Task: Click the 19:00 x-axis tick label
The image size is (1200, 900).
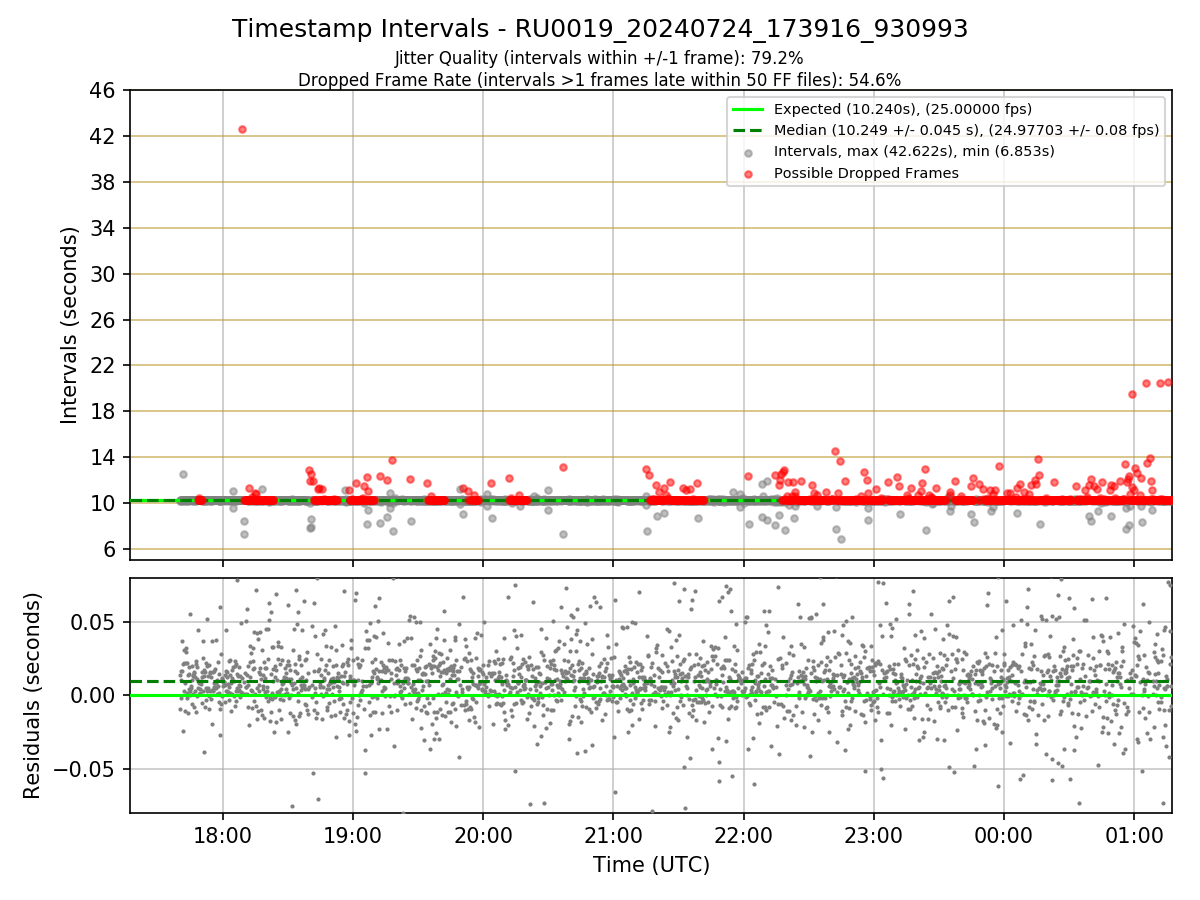Action: (x=352, y=834)
